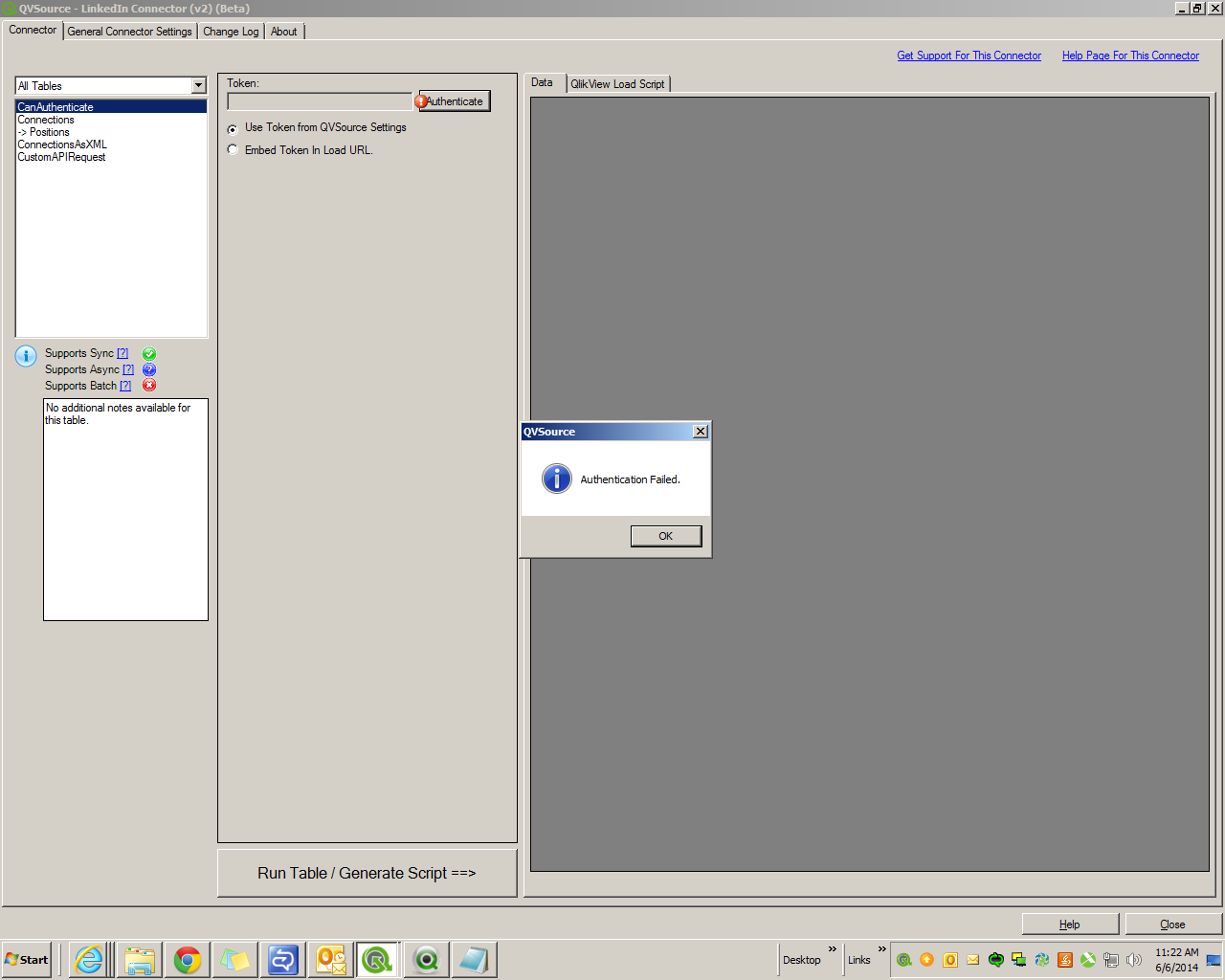Screen dimensions: 1225x980
Task: Open the Windows Start menu
Action: point(27,960)
